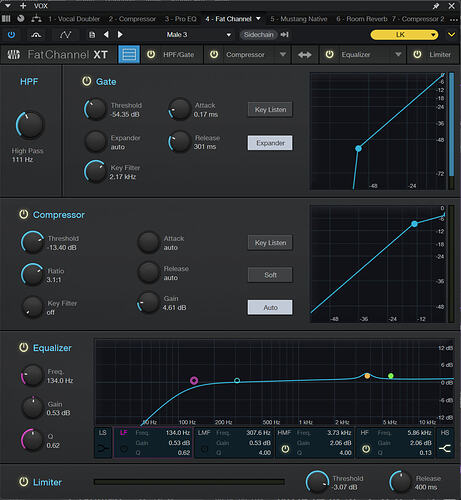The width and height of the screenshot is (461, 500).
Task: Load the next preset arrow
Action: pyautogui.click(x=120, y=34)
